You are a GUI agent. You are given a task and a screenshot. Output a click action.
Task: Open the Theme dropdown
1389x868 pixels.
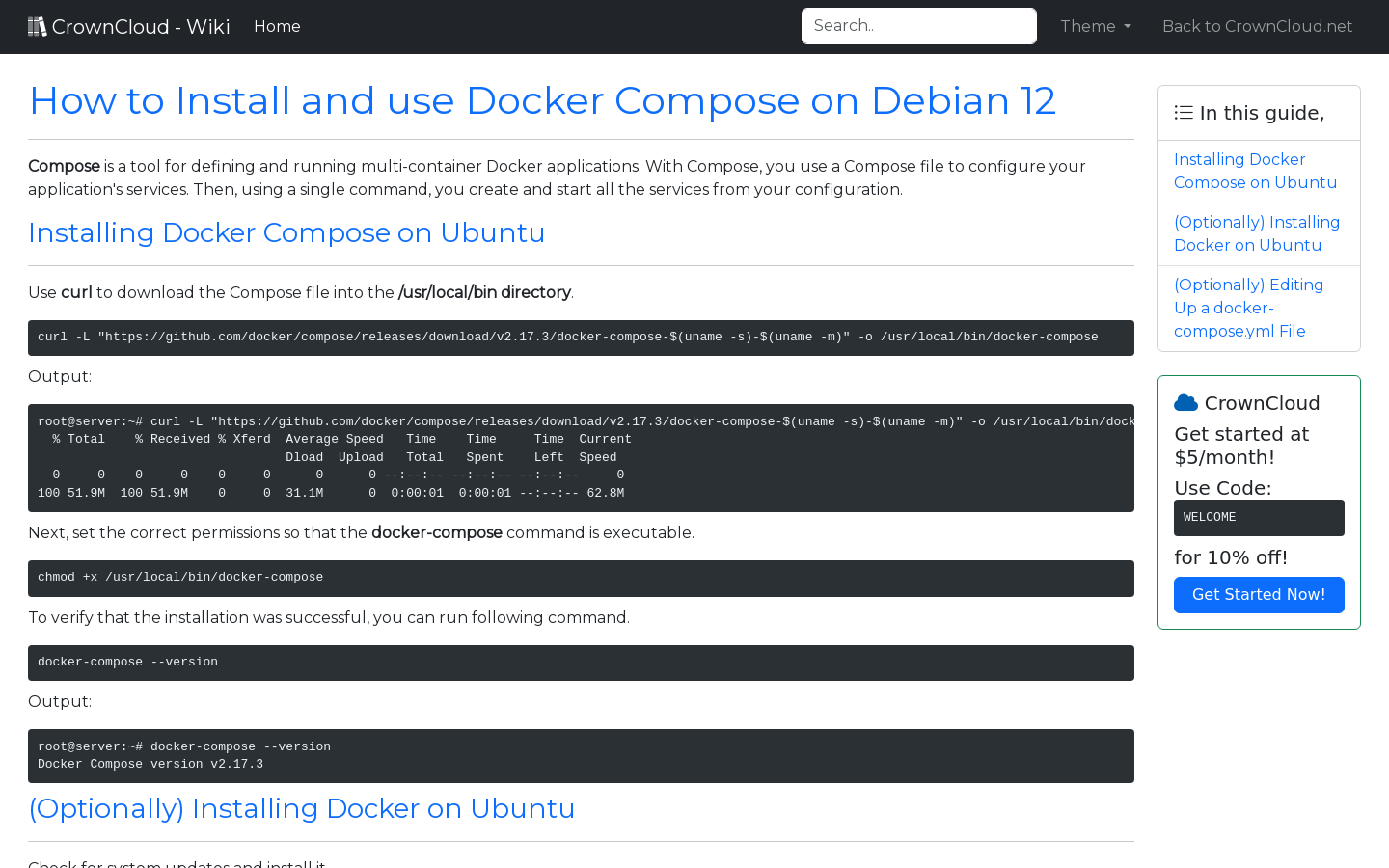(x=1095, y=26)
